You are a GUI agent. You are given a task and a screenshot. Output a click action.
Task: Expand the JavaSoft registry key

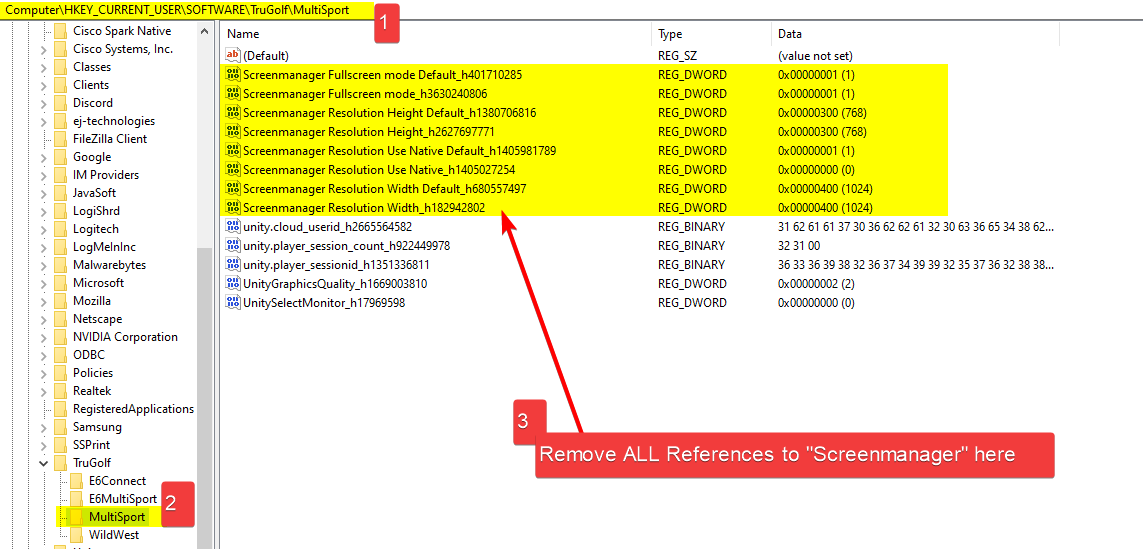pos(43,193)
